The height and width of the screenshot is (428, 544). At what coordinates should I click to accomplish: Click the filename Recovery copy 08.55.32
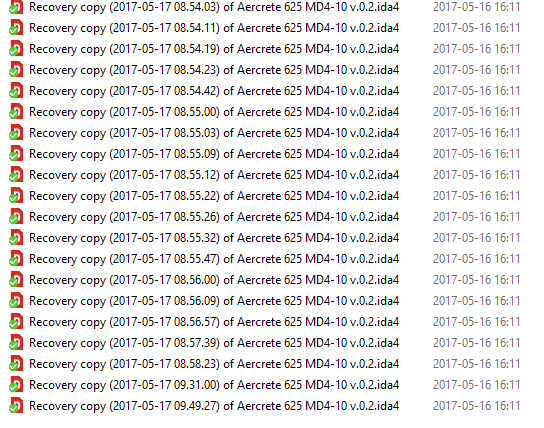pyautogui.click(x=214, y=238)
